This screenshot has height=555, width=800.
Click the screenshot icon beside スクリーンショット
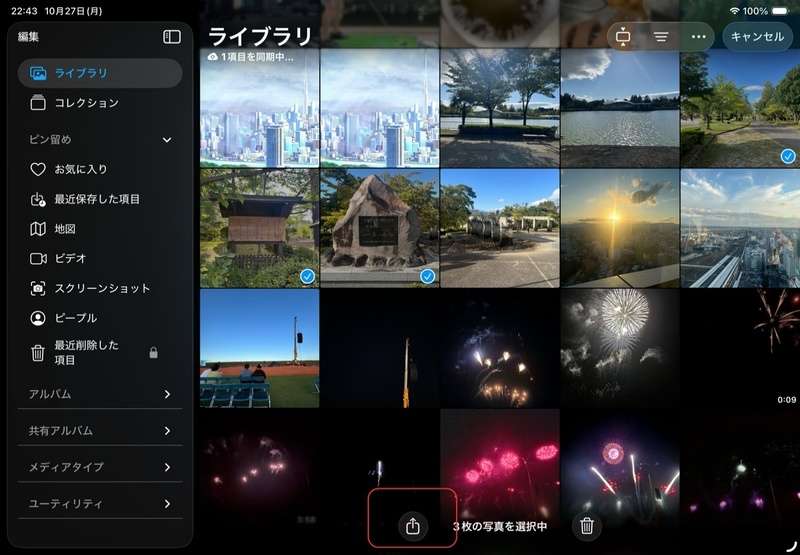pyautogui.click(x=38, y=288)
